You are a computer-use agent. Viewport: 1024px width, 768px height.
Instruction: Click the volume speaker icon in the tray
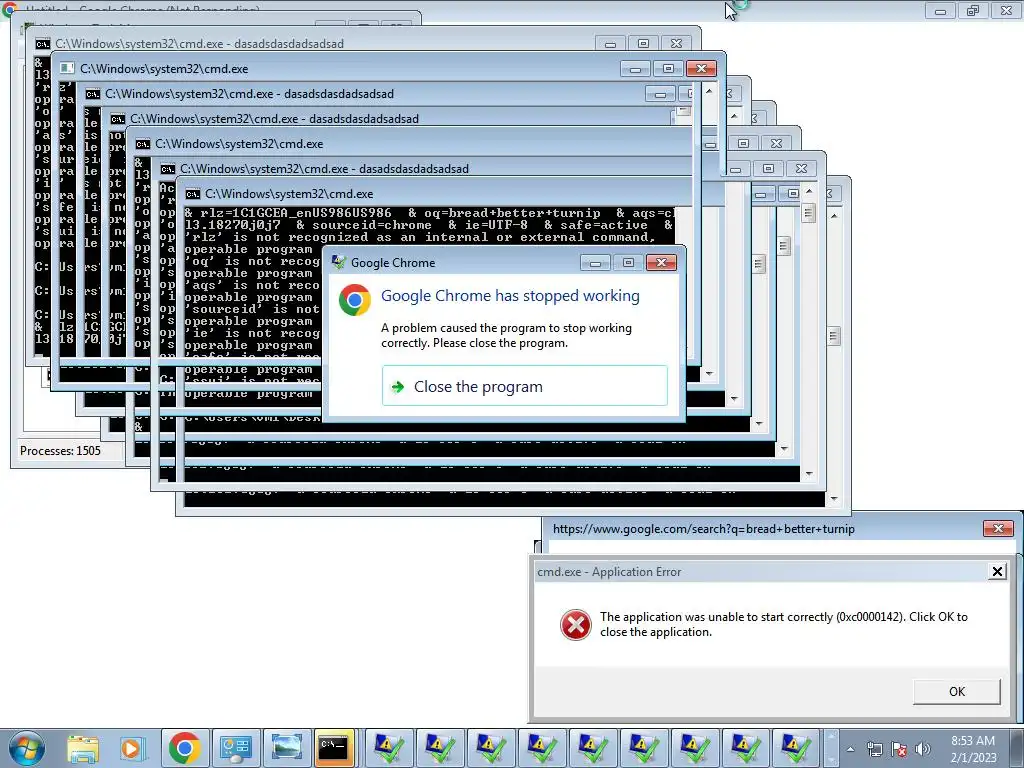tap(923, 749)
